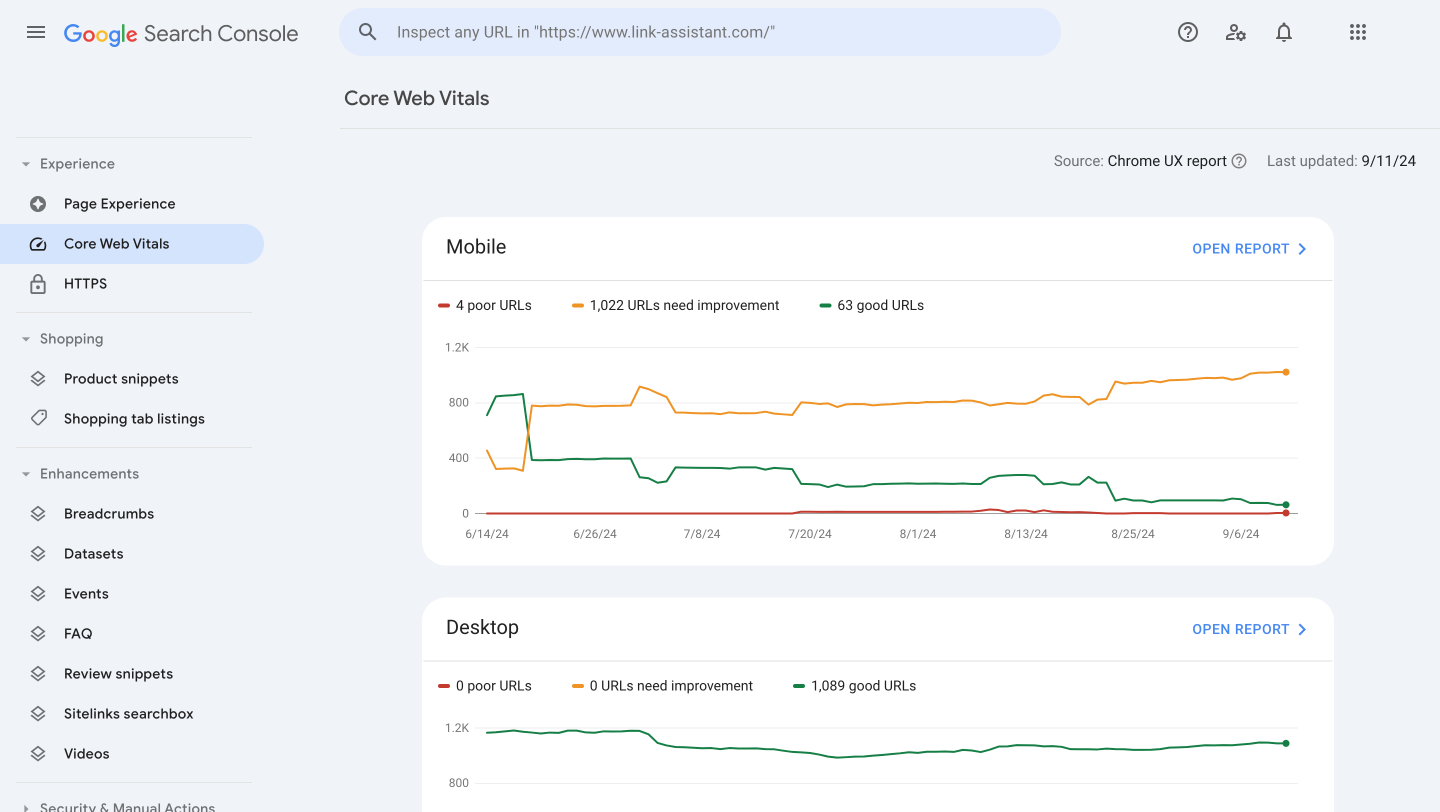Open the Events enhancement report
The width and height of the screenshot is (1440, 812).
click(132, 594)
